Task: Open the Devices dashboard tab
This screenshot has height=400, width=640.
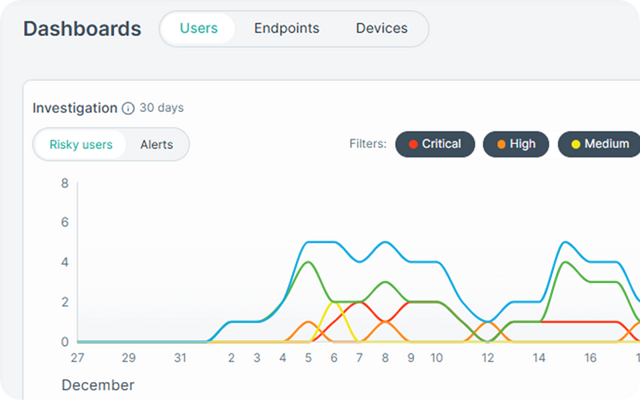Action: 382,28
